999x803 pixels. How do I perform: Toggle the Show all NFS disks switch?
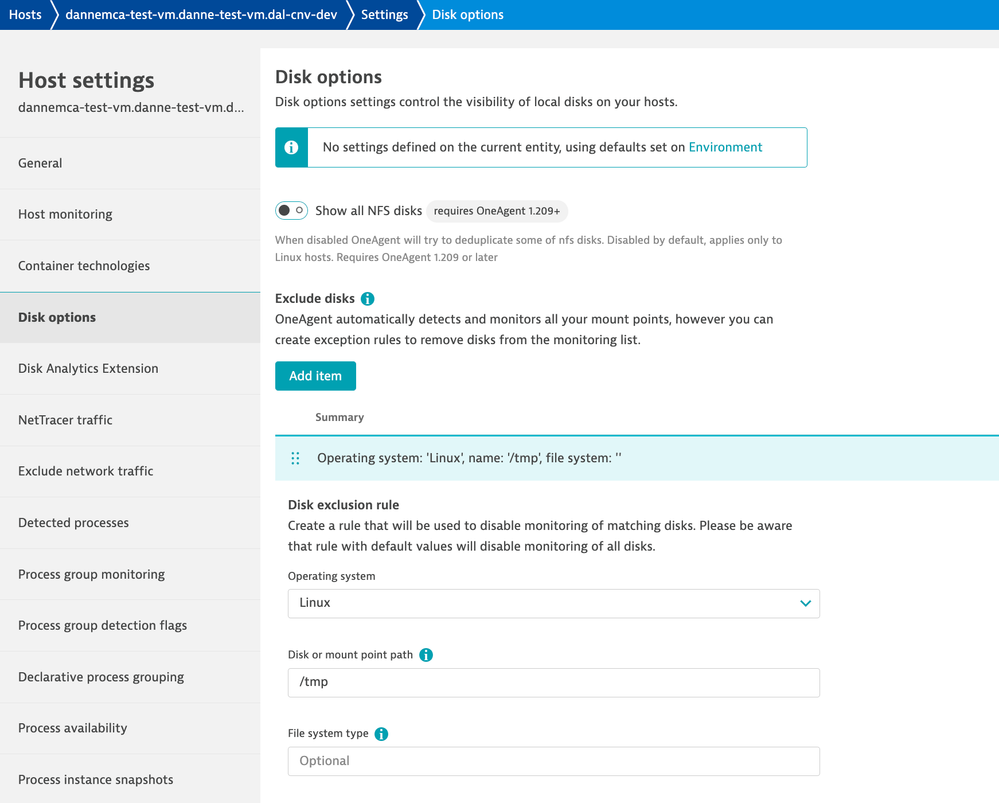coord(291,211)
